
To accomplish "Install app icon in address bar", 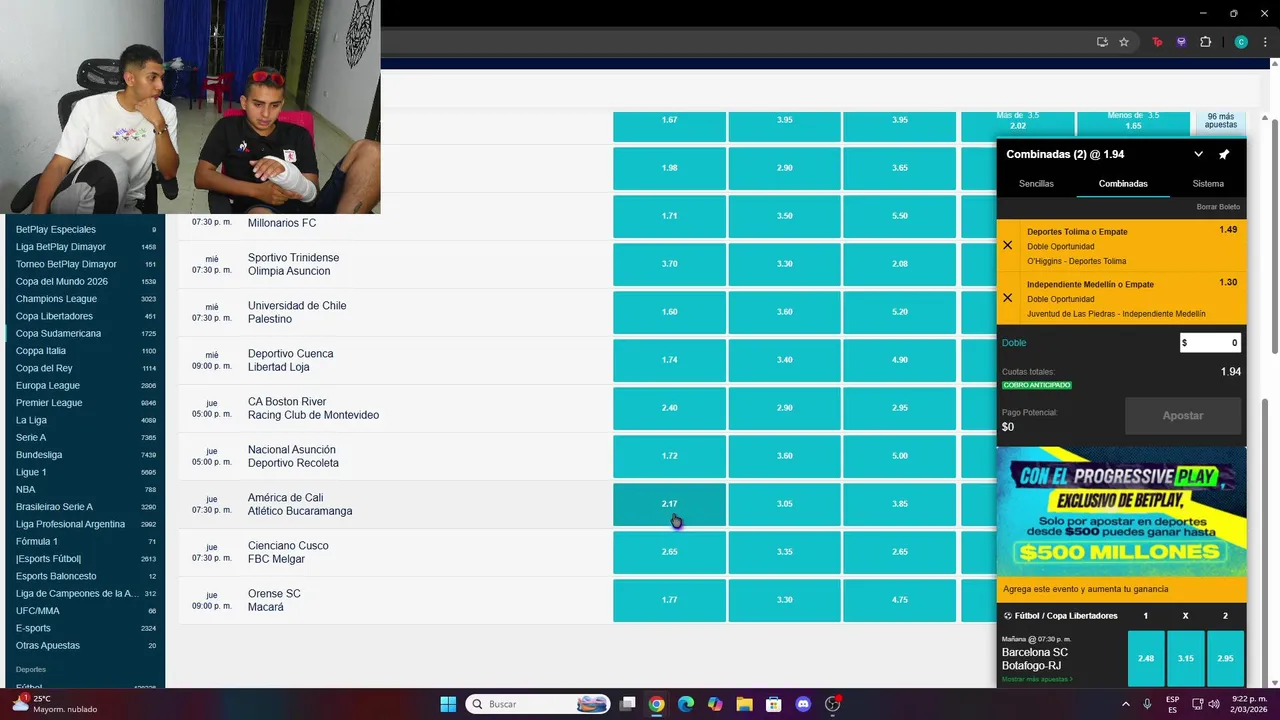I will click(x=1102, y=42).
